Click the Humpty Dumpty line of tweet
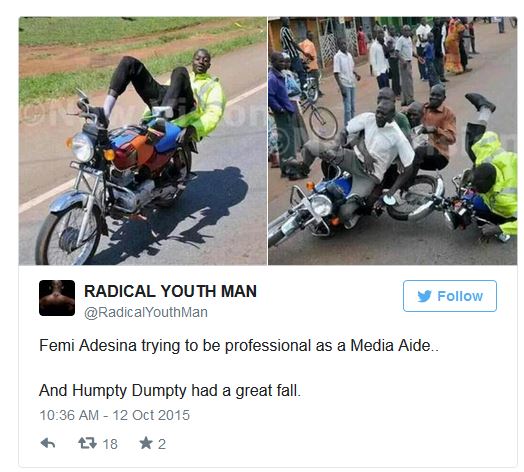The width and height of the screenshot is (524, 472). (x=170, y=390)
